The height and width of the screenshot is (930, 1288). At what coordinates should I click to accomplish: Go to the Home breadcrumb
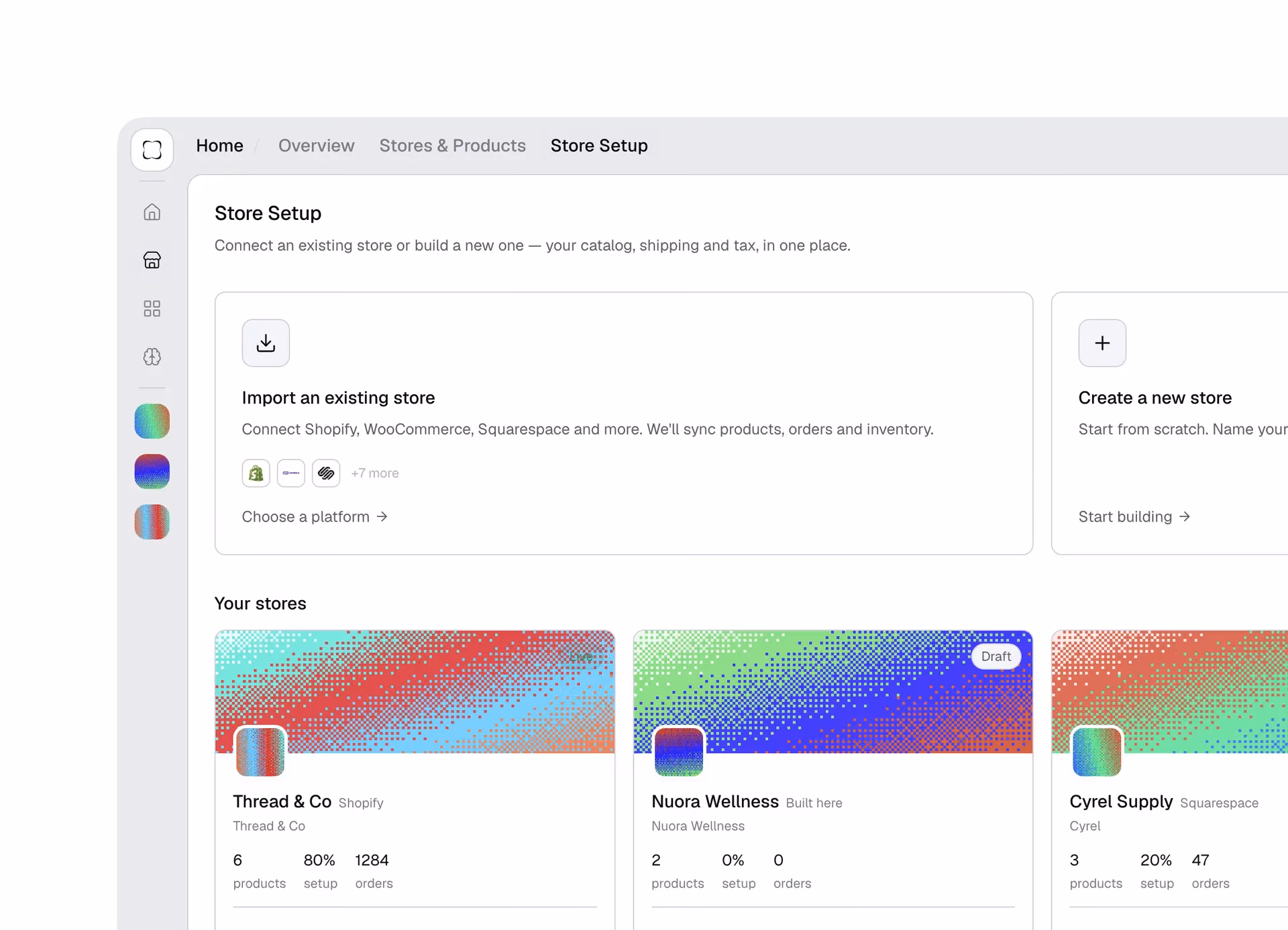point(219,146)
